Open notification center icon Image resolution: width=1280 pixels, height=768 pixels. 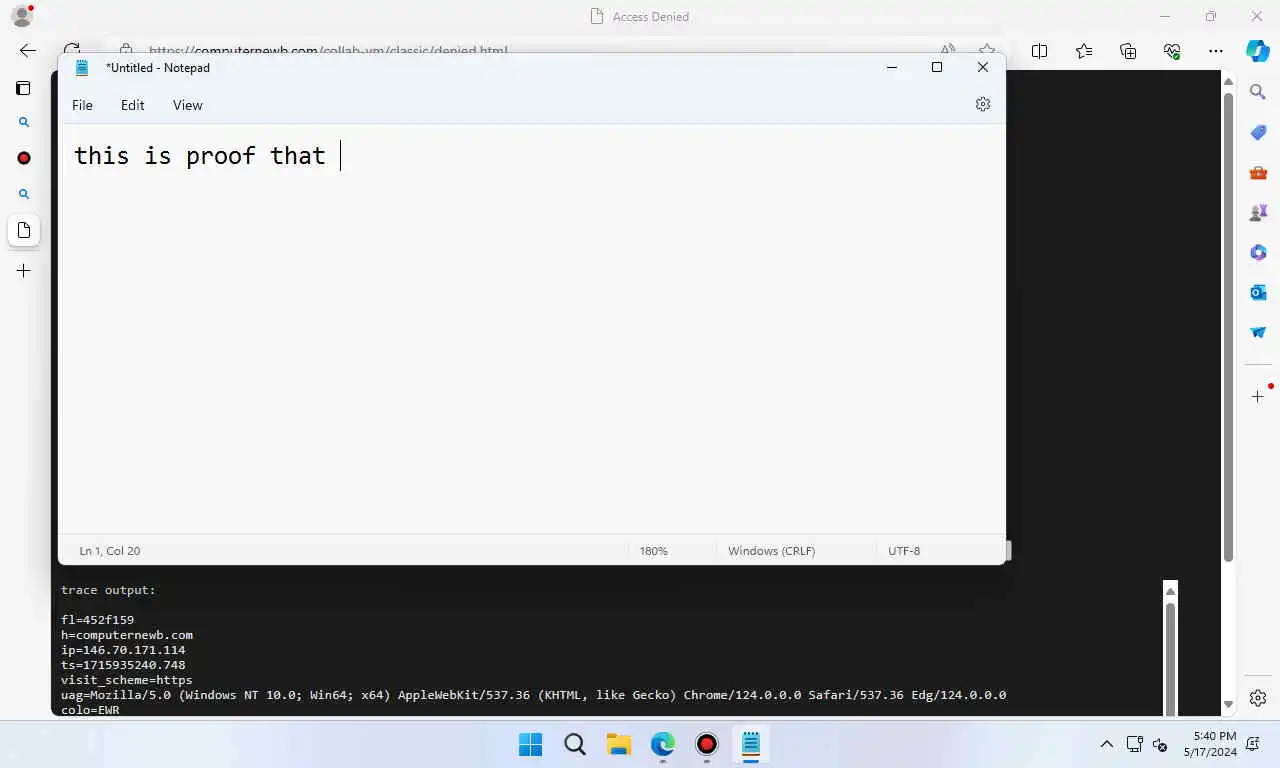(x=1252, y=744)
